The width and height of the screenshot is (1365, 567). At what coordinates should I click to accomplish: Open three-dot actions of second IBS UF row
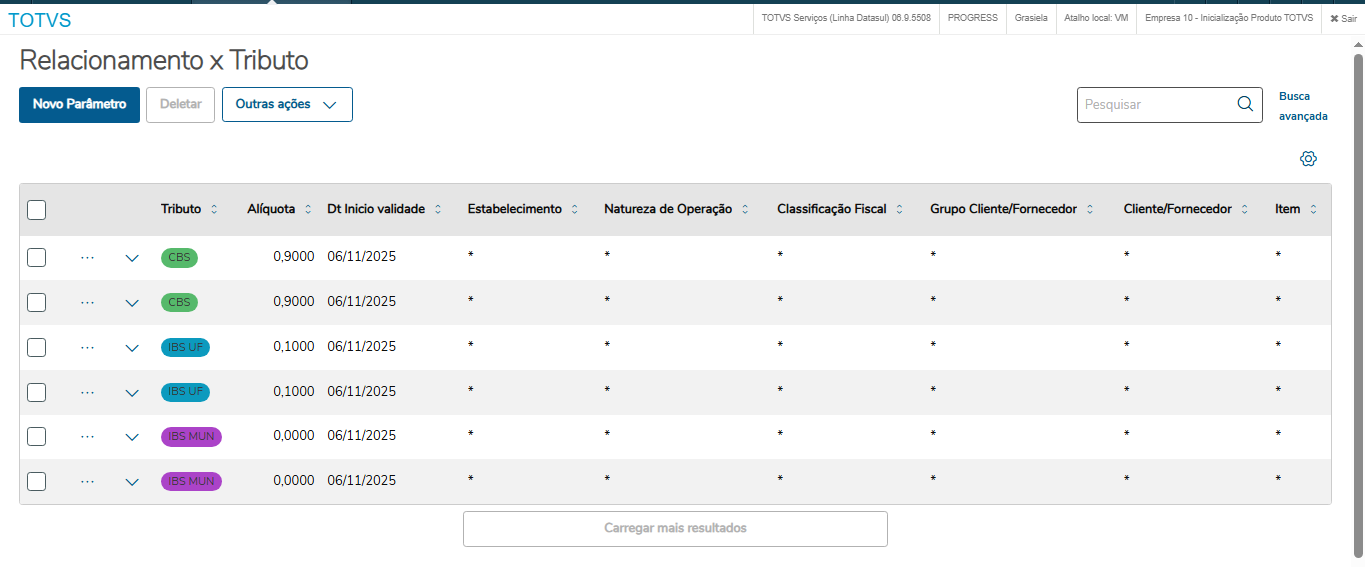point(87,392)
